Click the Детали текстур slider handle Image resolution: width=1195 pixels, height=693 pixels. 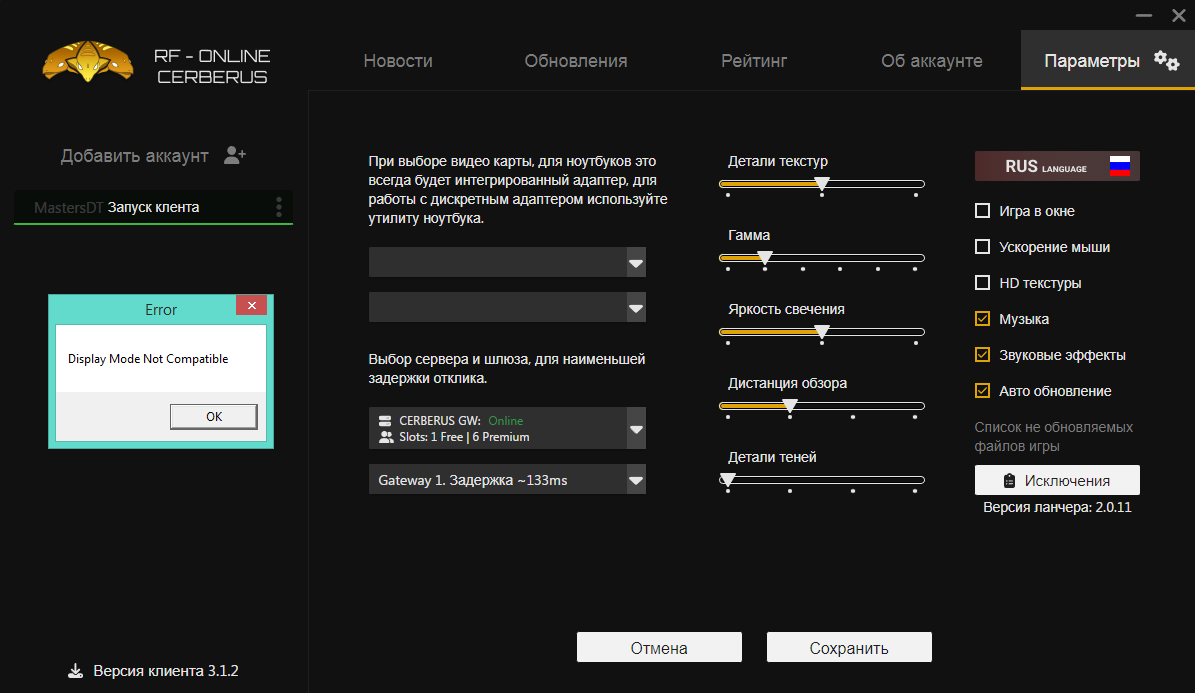pyautogui.click(x=822, y=184)
